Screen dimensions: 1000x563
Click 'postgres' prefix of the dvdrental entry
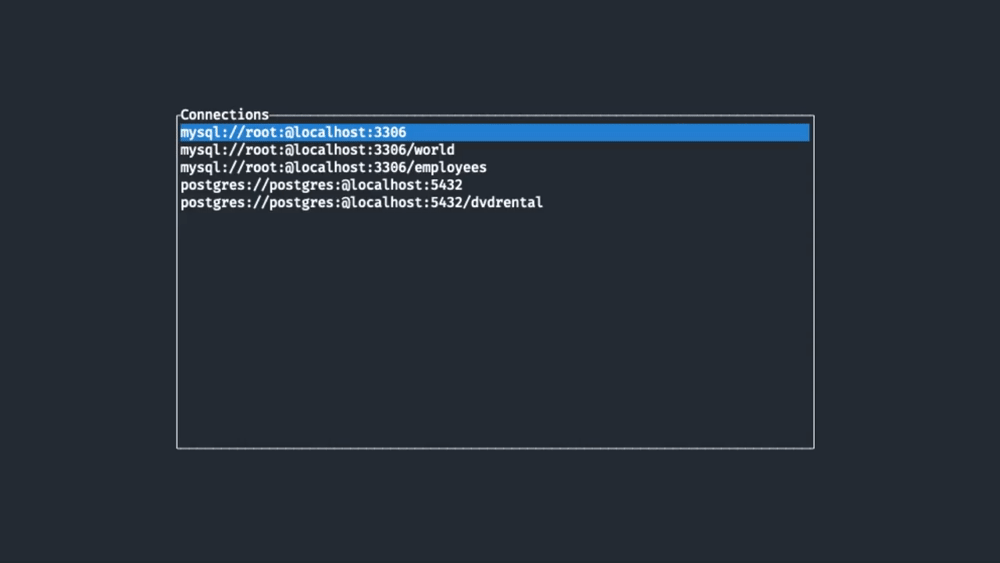(x=212, y=203)
